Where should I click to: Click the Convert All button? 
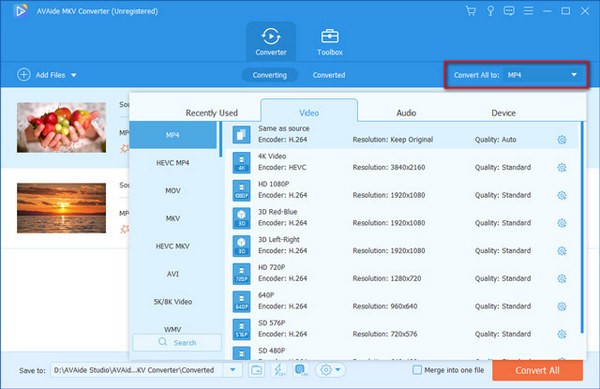(537, 370)
